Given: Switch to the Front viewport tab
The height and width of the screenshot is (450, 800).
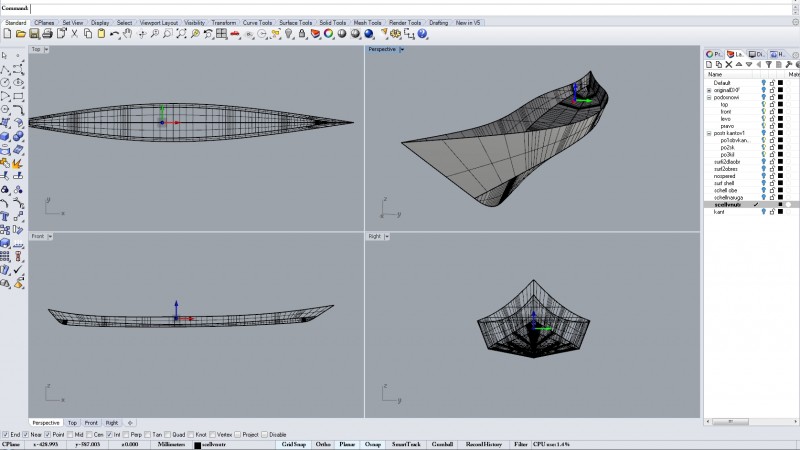Looking at the screenshot, I should [91, 423].
